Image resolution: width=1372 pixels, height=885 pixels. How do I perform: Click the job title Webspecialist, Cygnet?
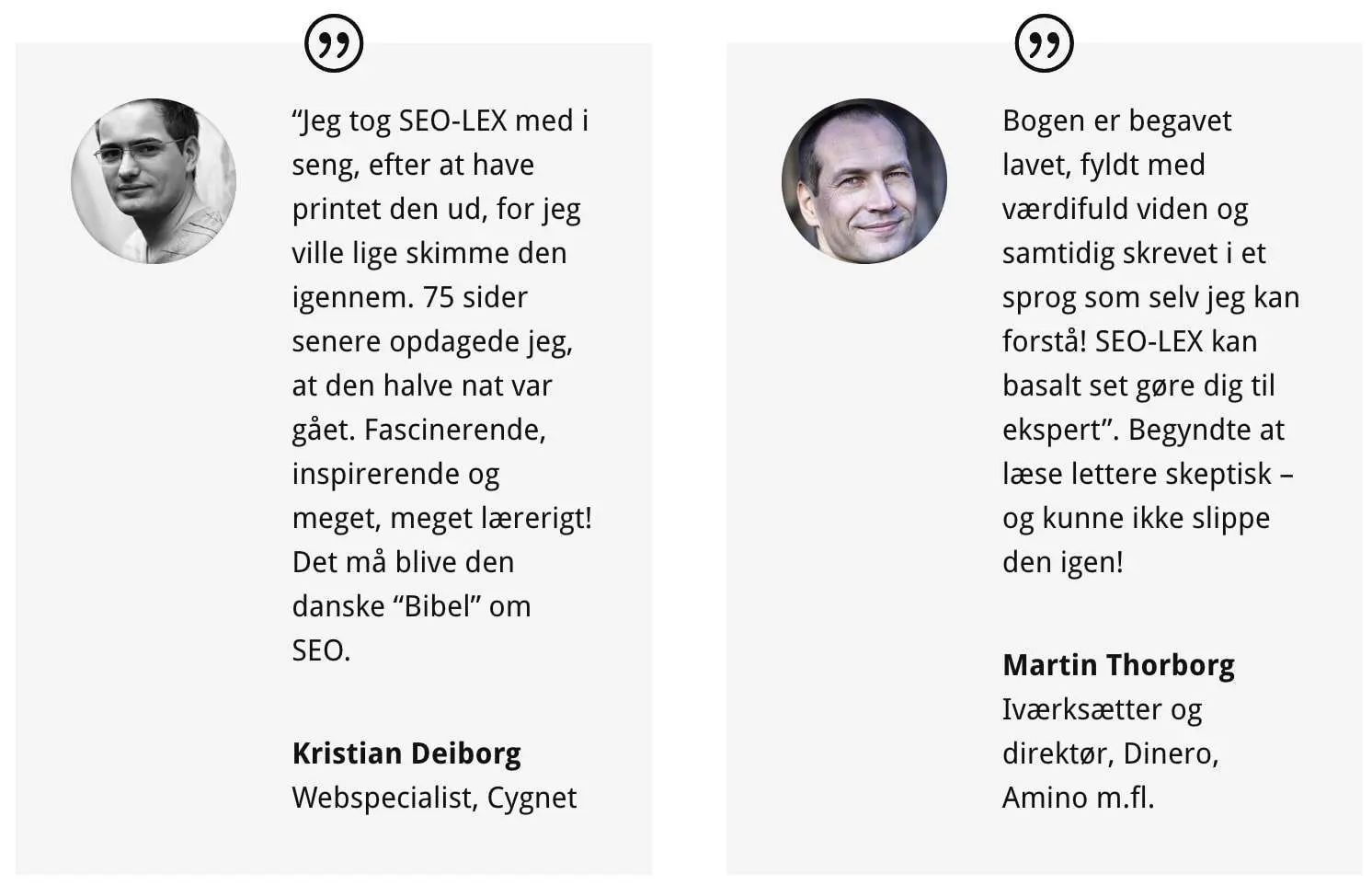pyautogui.click(x=434, y=798)
